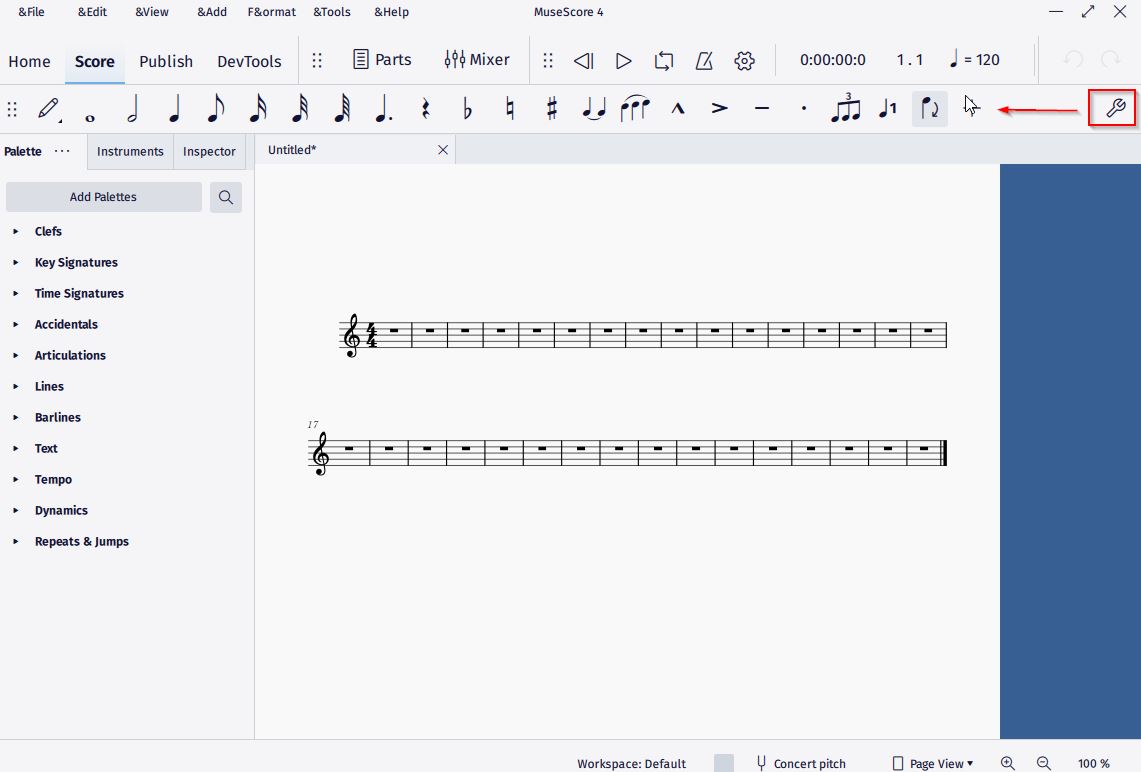Select the rest symbol in the toolbar
The image size is (1141, 772).
click(424, 108)
